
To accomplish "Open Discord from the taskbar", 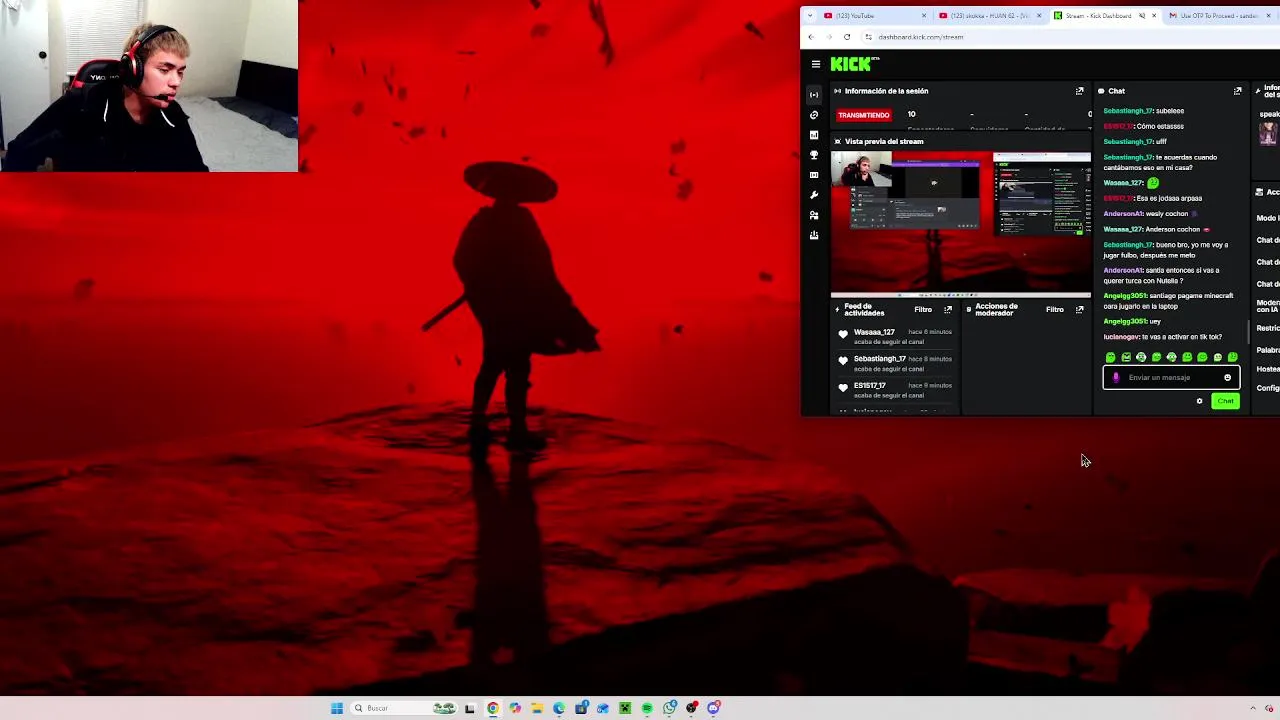I will point(713,708).
